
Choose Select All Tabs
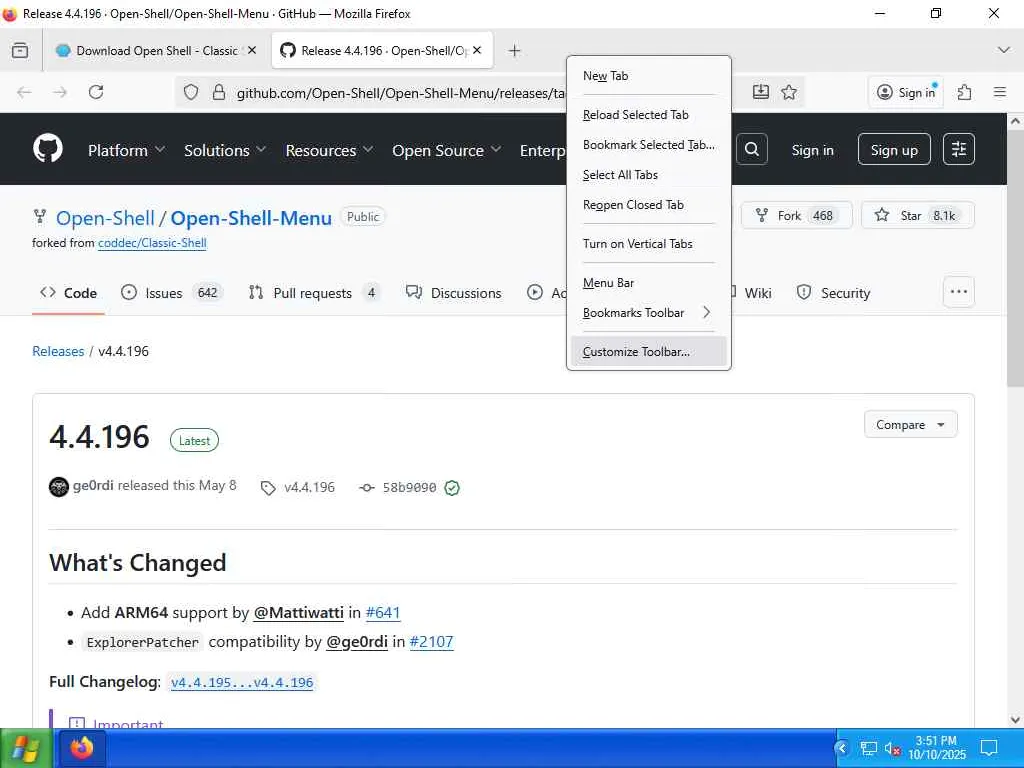click(x=648, y=175)
